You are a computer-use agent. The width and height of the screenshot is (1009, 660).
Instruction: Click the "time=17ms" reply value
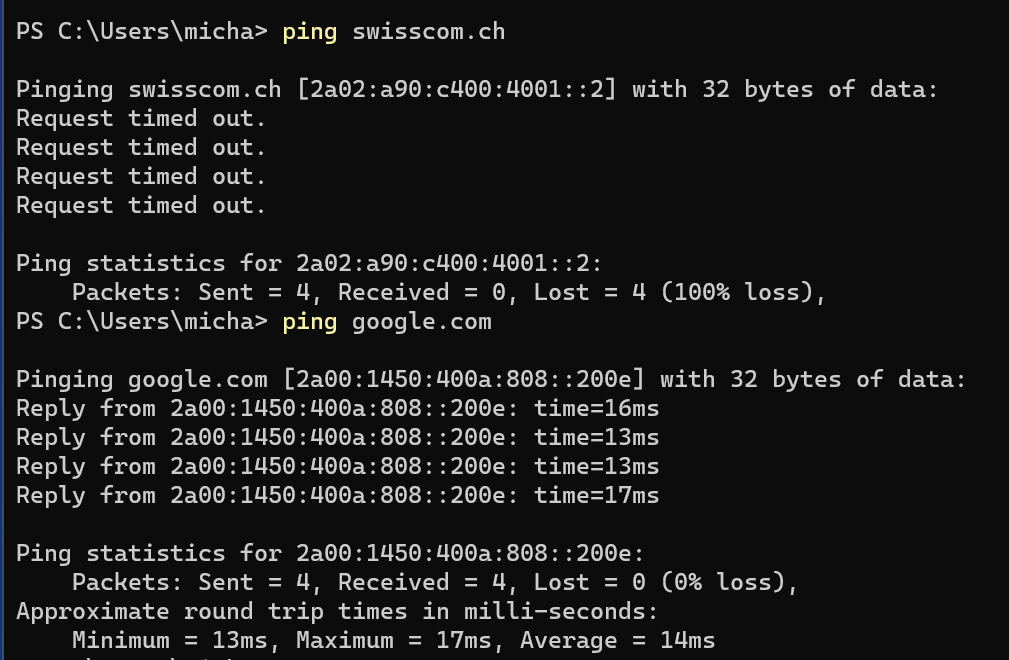[596, 495]
